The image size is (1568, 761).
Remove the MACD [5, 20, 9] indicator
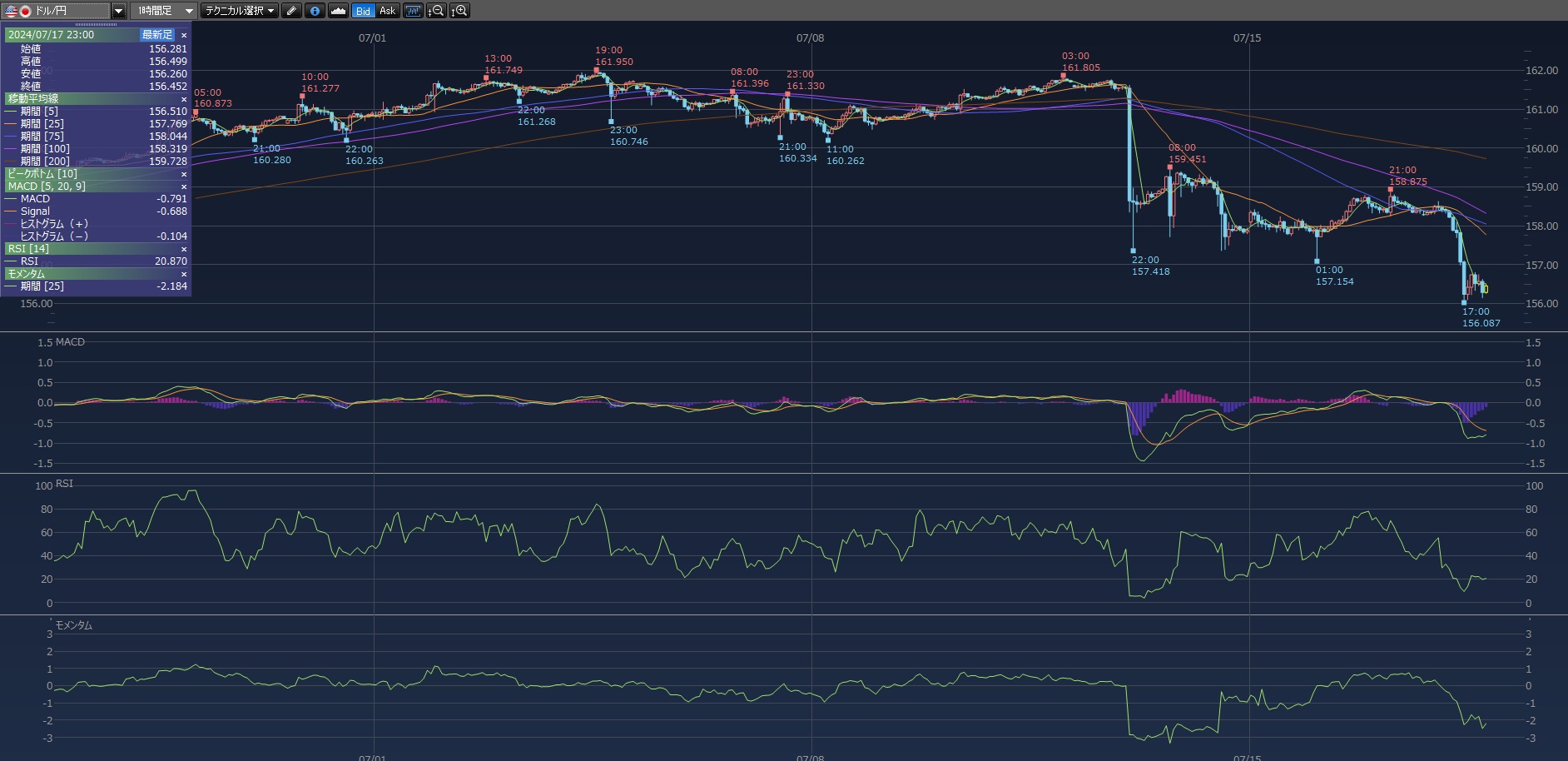[x=184, y=187]
